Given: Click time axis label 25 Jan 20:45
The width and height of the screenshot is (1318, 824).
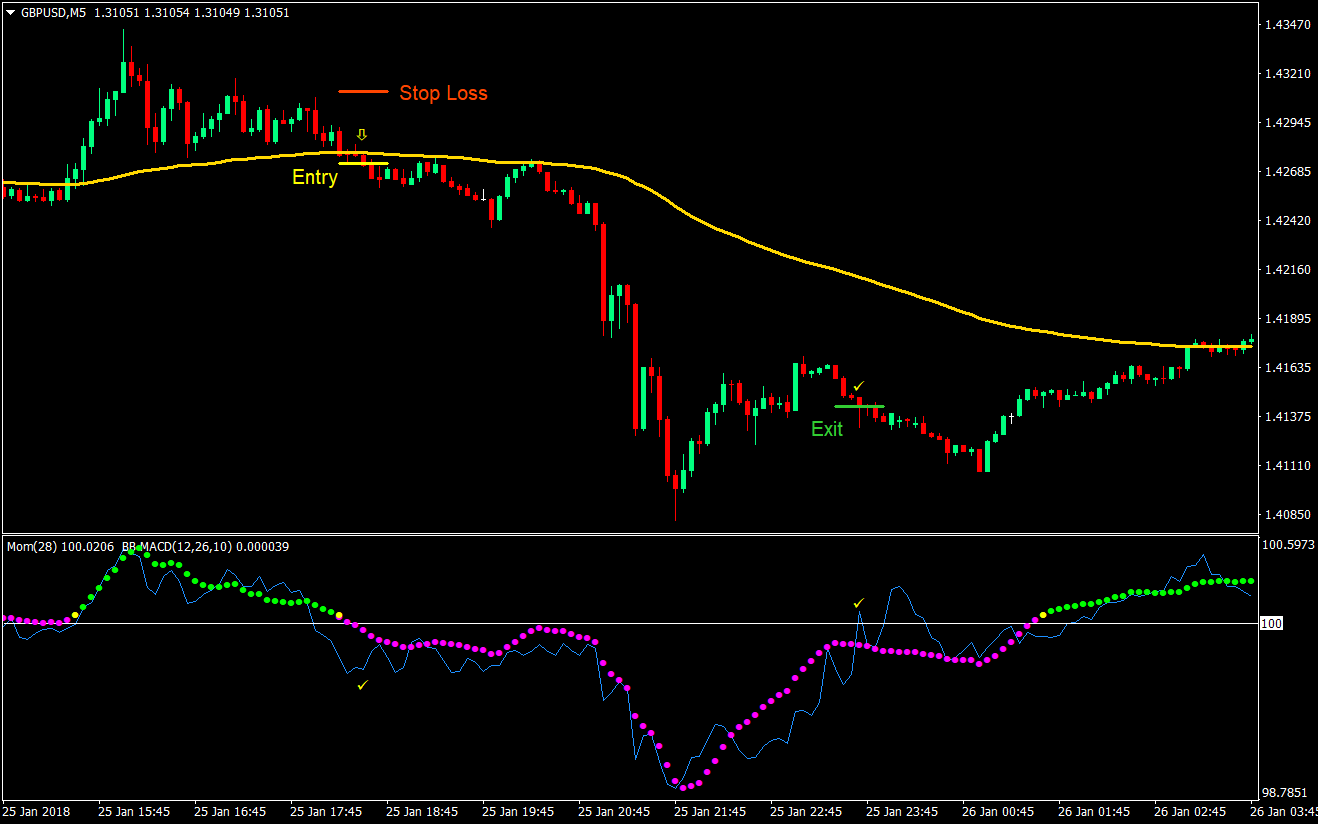Looking at the screenshot, I should click(614, 811).
